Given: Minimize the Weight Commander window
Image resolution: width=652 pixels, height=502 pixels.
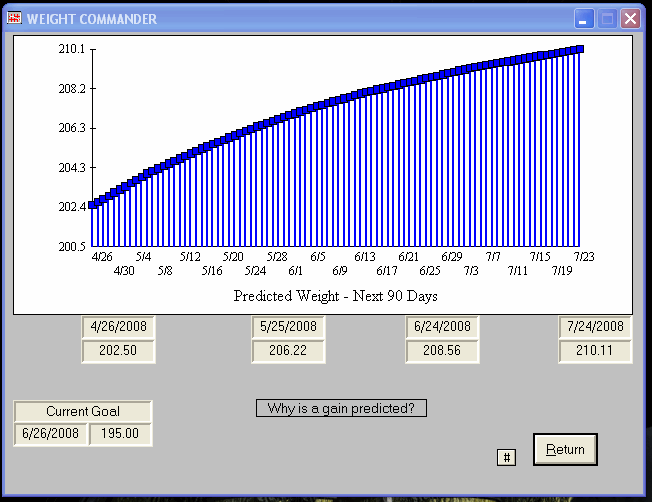Looking at the screenshot, I should point(585,19).
